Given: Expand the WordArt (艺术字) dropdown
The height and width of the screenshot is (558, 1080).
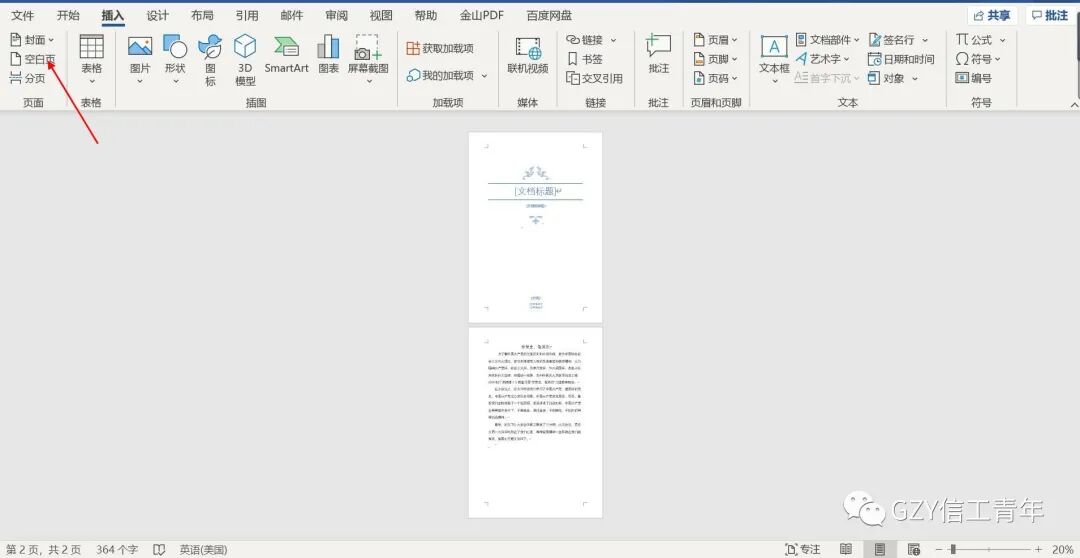Looking at the screenshot, I should (x=847, y=60).
